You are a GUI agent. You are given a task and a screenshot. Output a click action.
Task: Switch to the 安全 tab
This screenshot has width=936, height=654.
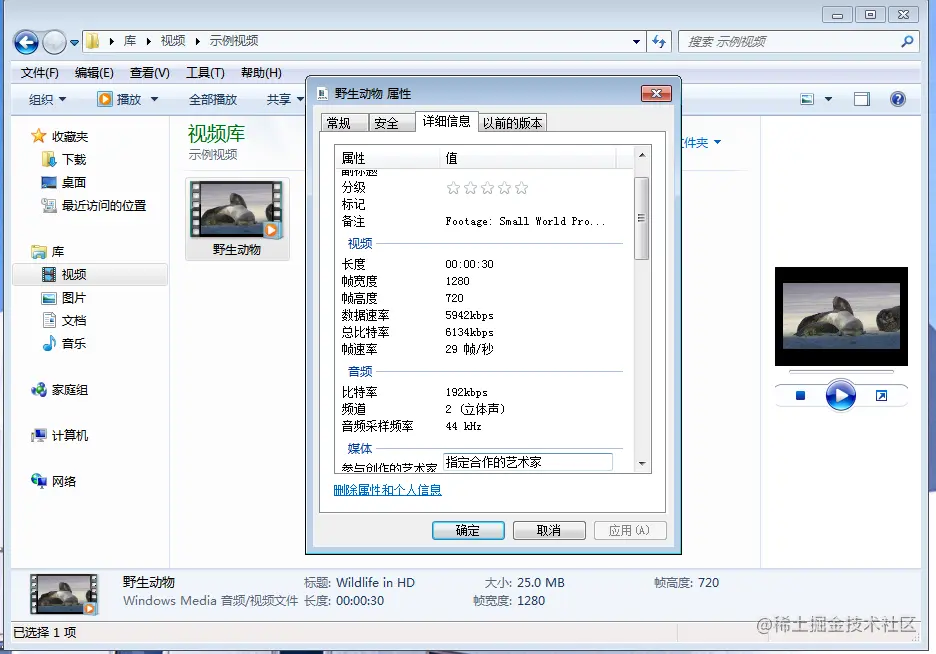point(391,122)
